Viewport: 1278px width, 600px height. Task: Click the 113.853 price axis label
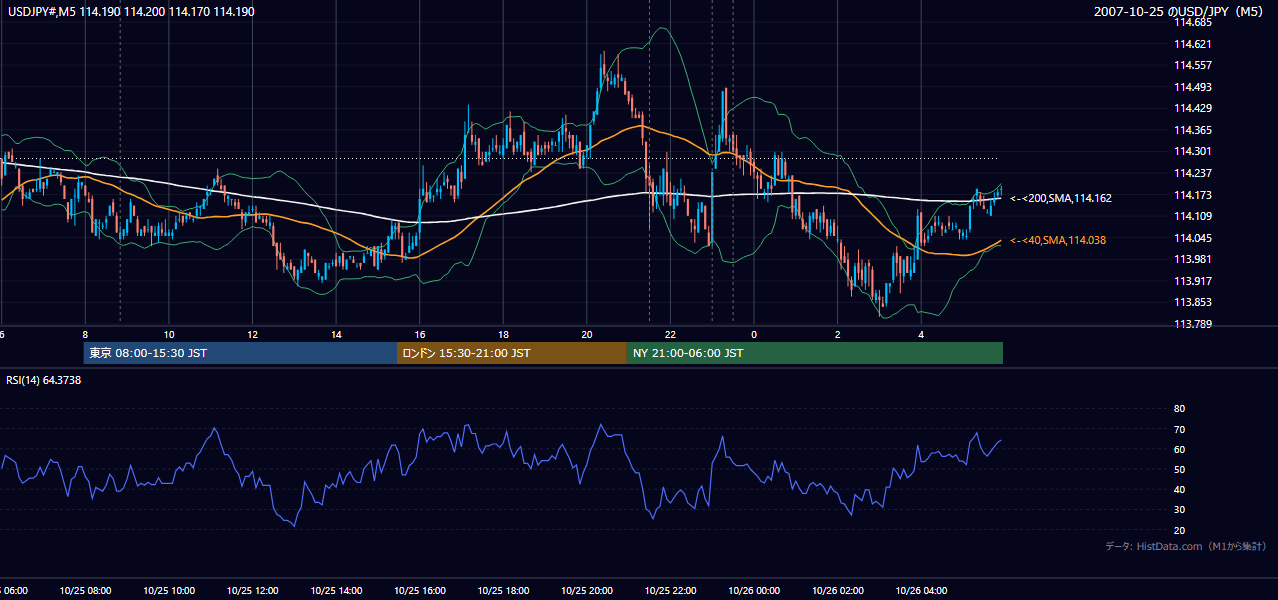(x=1192, y=302)
